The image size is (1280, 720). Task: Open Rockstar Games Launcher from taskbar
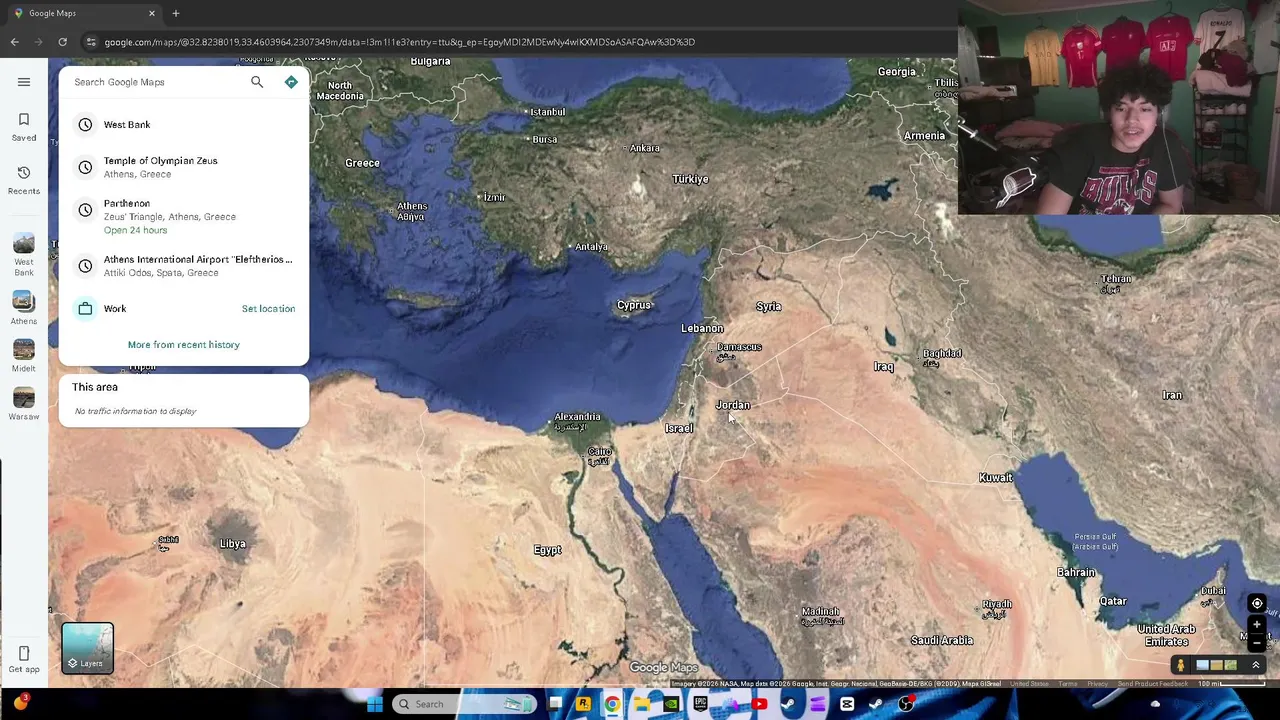coord(583,704)
